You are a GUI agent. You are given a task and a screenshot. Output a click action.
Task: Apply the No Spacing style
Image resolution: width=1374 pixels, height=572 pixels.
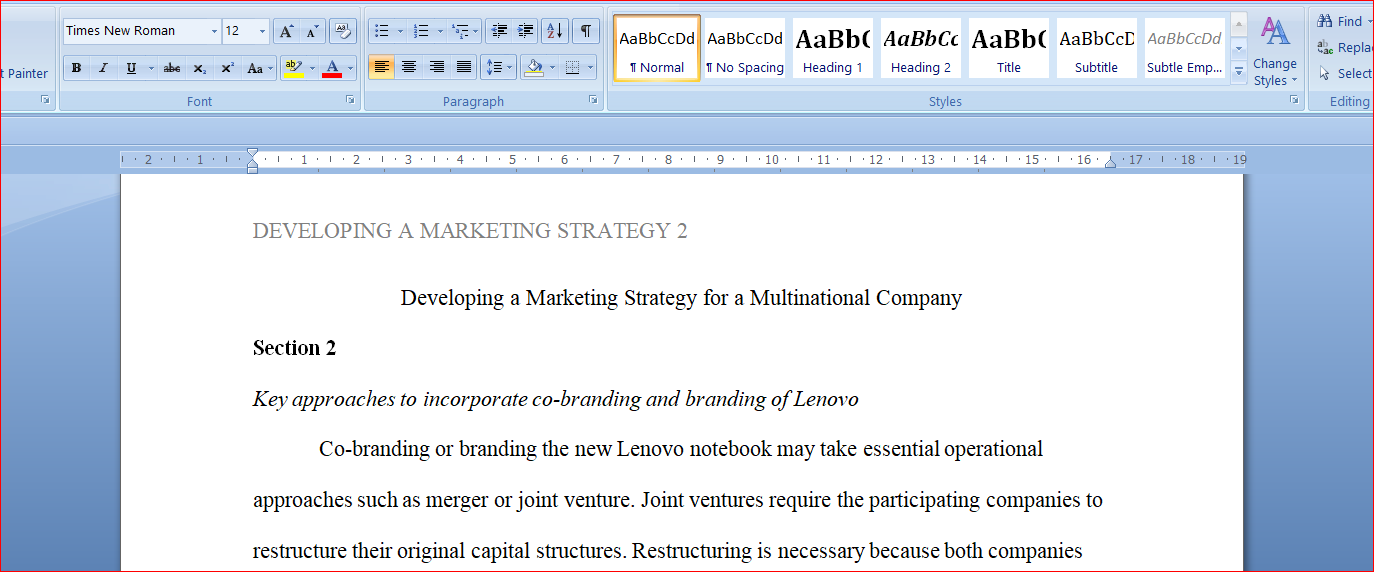pos(745,47)
